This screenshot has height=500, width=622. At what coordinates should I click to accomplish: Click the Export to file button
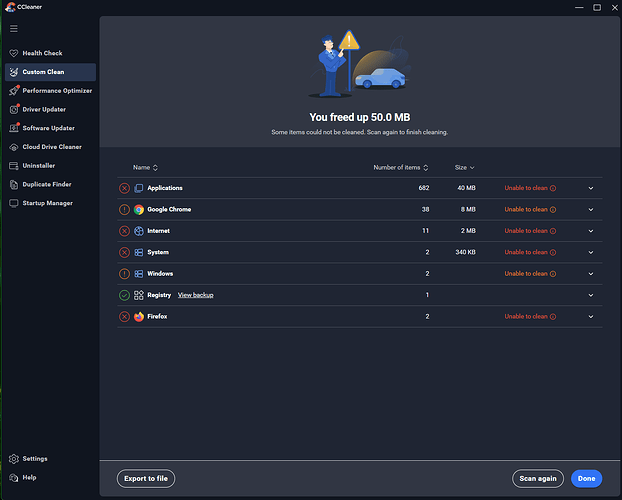click(x=146, y=479)
